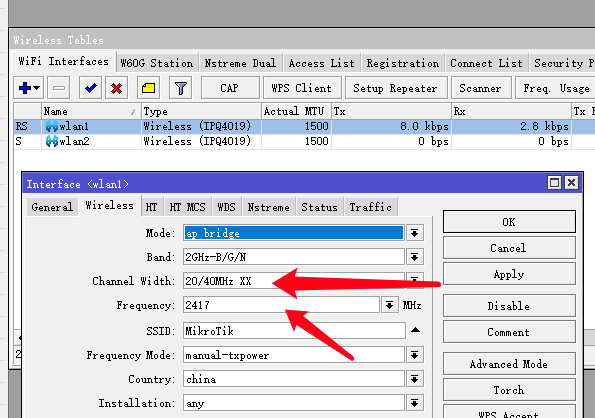Screen dimensions: 595x418
Task: Switch to the HT MCS tab
Action: pyautogui.click(x=187, y=207)
